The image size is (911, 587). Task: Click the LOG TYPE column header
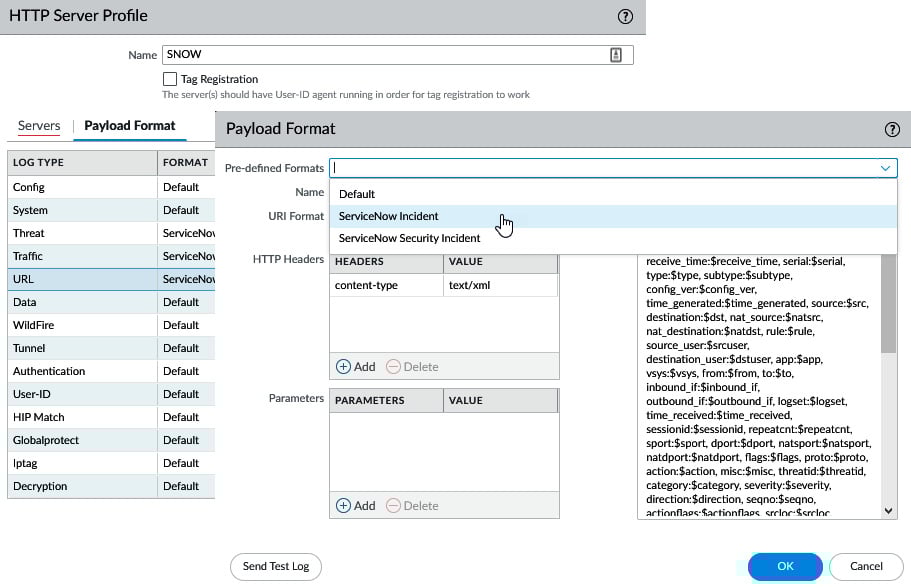pos(82,163)
